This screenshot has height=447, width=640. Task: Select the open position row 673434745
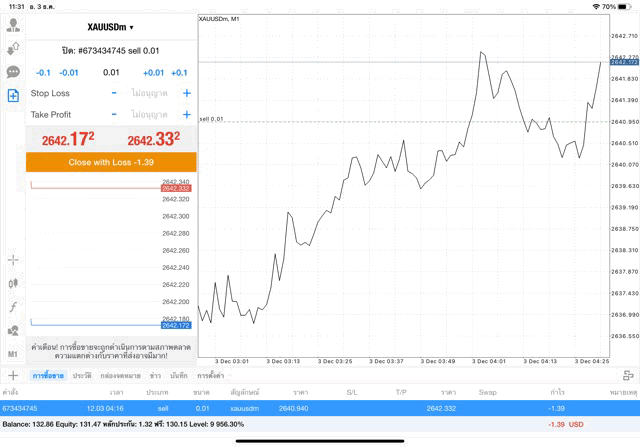point(320,408)
